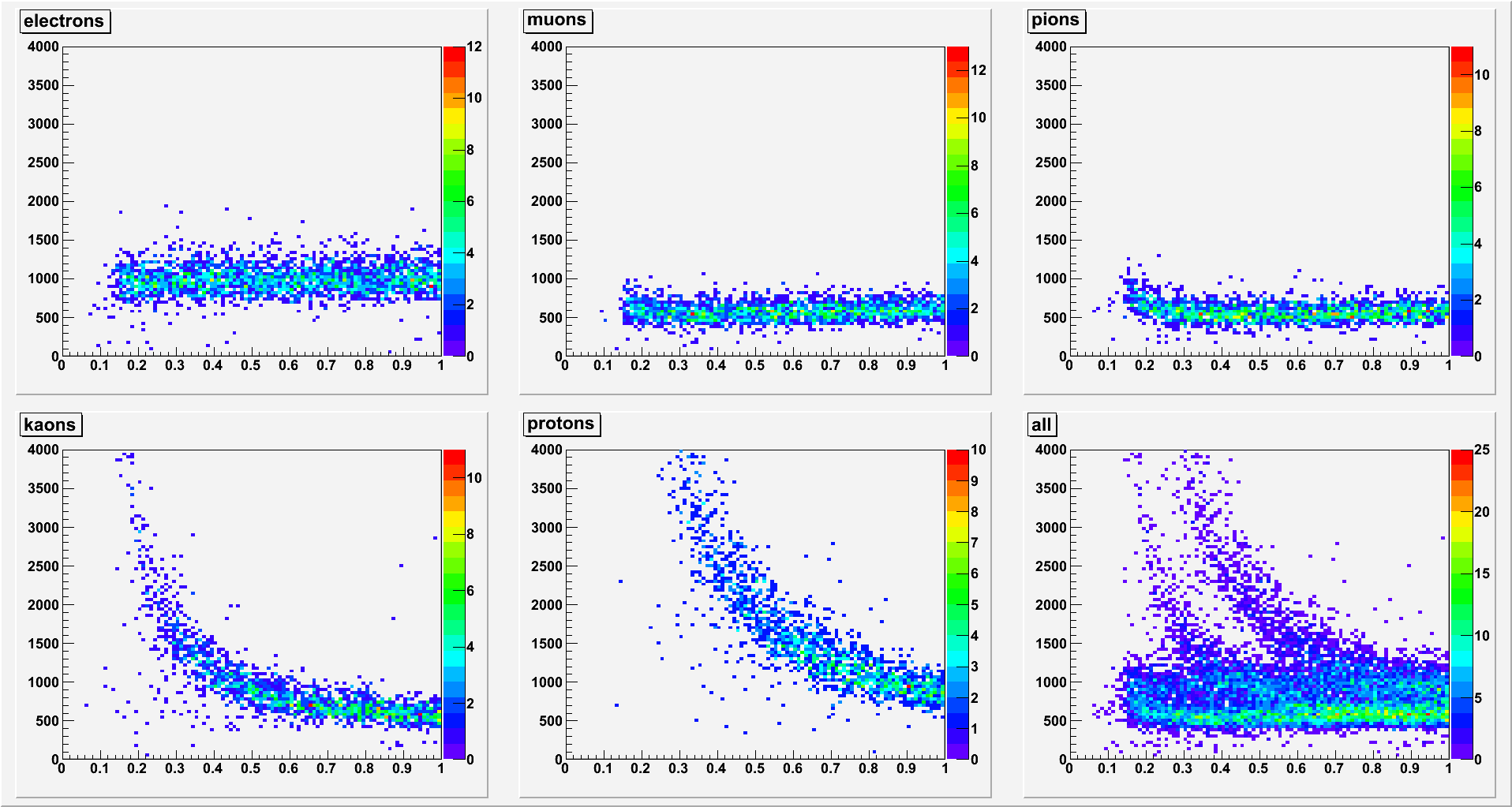This screenshot has width=1512, height=807.
Task: Select the kaons title label
Action: pyautogui.click(x=50, y=424)
